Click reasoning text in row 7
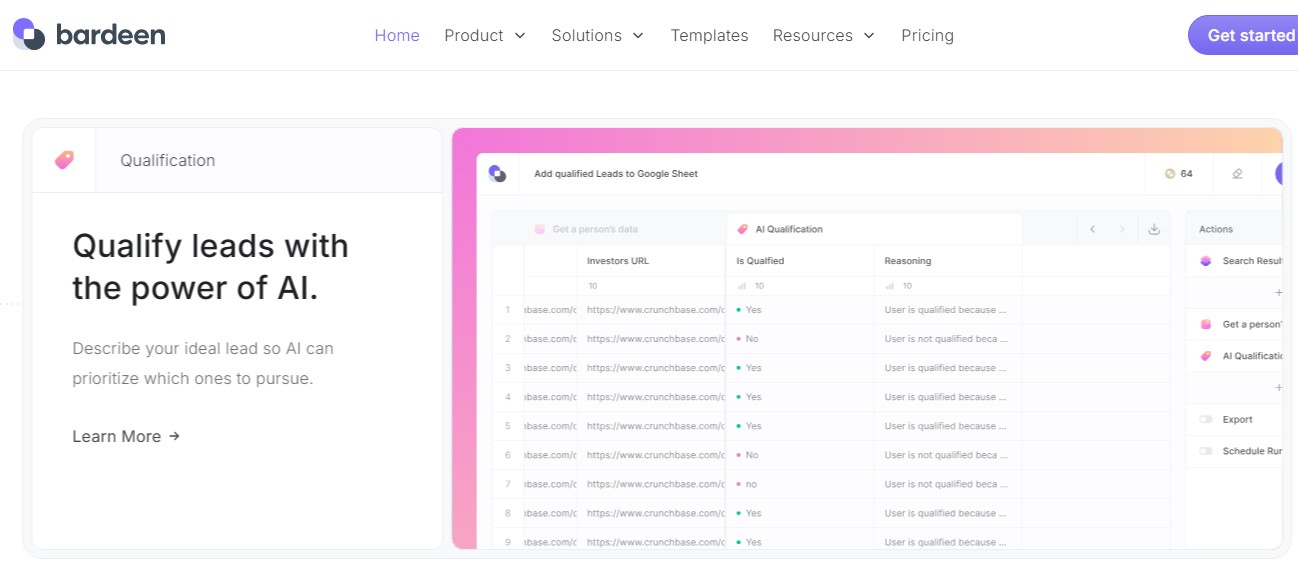This screenshot has width=1298, height=576. pos(946,484)
